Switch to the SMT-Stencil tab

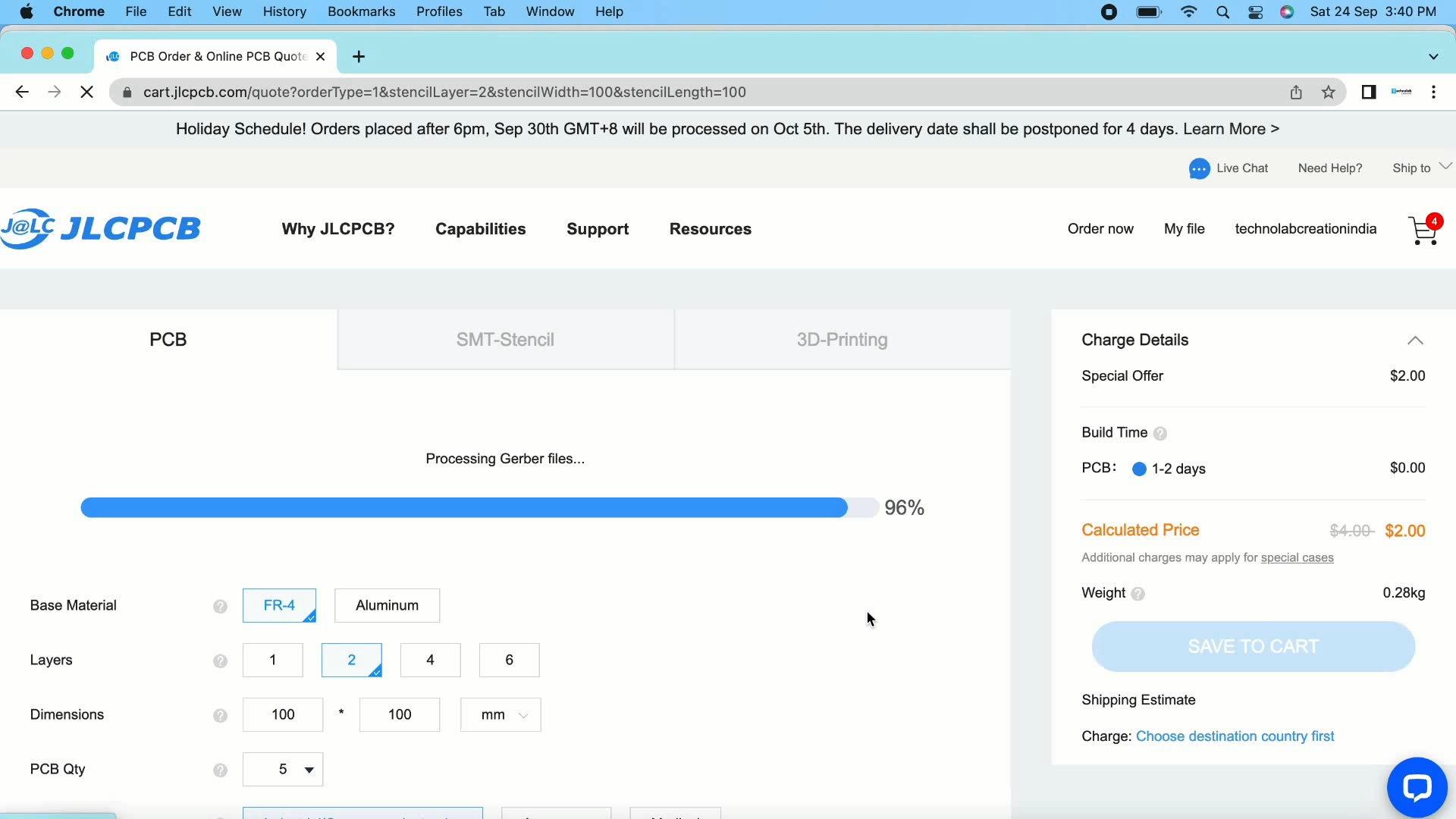(x=505, y=340)
